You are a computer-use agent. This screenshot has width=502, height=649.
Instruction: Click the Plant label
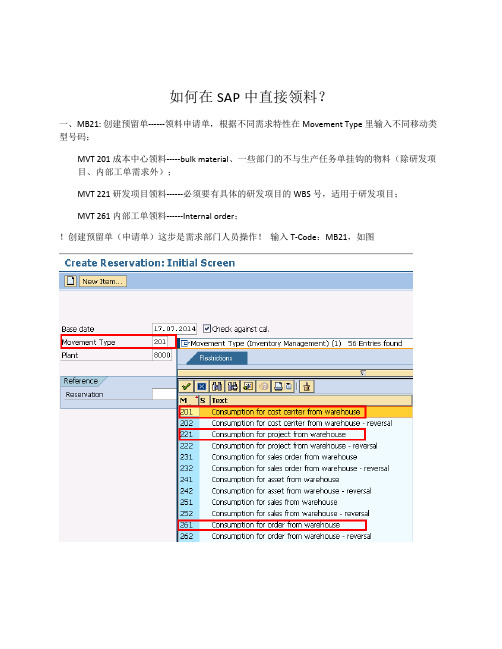pyautogui.click(x=70, y=355)
